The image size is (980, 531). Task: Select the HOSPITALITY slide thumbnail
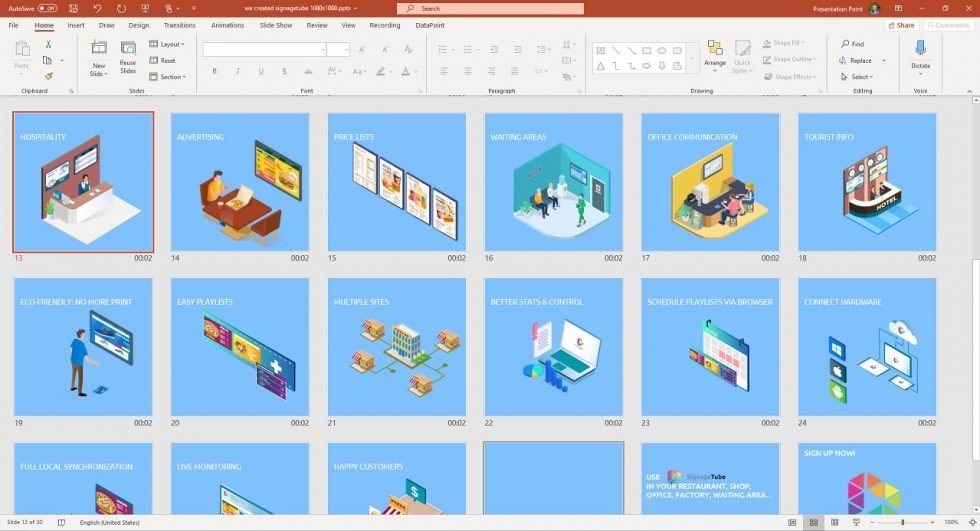[x=83, y=182]
